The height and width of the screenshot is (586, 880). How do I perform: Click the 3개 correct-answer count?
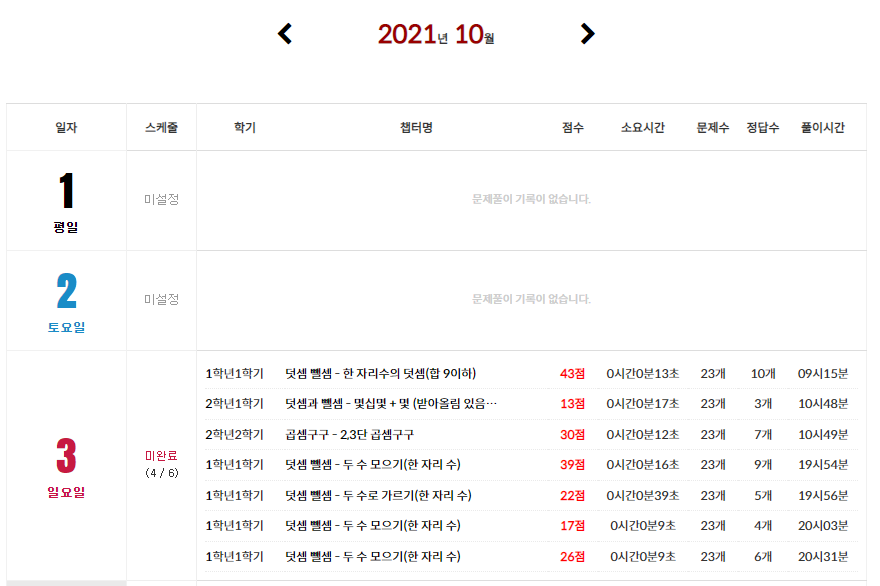point(763,404)
